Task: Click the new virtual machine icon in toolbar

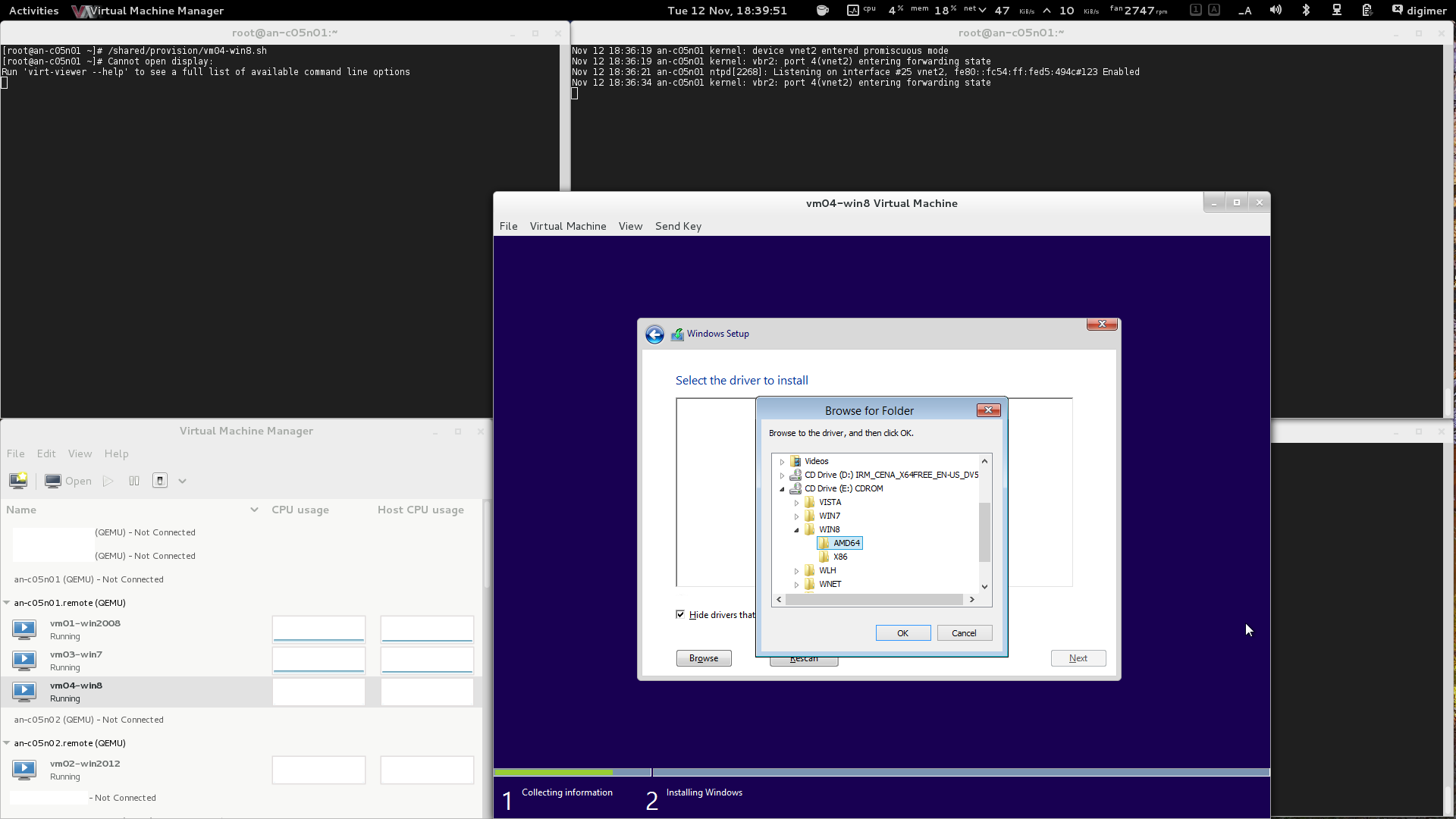Action: [18, 481]
